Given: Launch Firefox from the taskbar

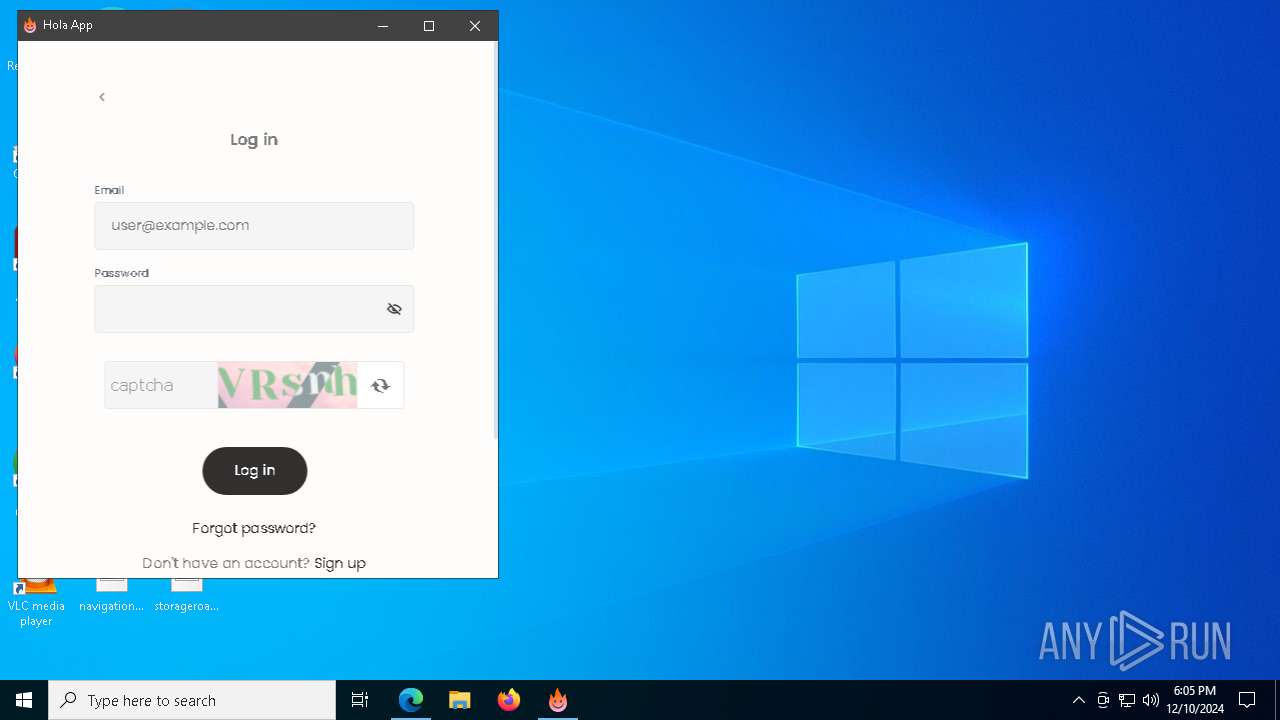Looking at the screenshot, I should tap(509, 700).
